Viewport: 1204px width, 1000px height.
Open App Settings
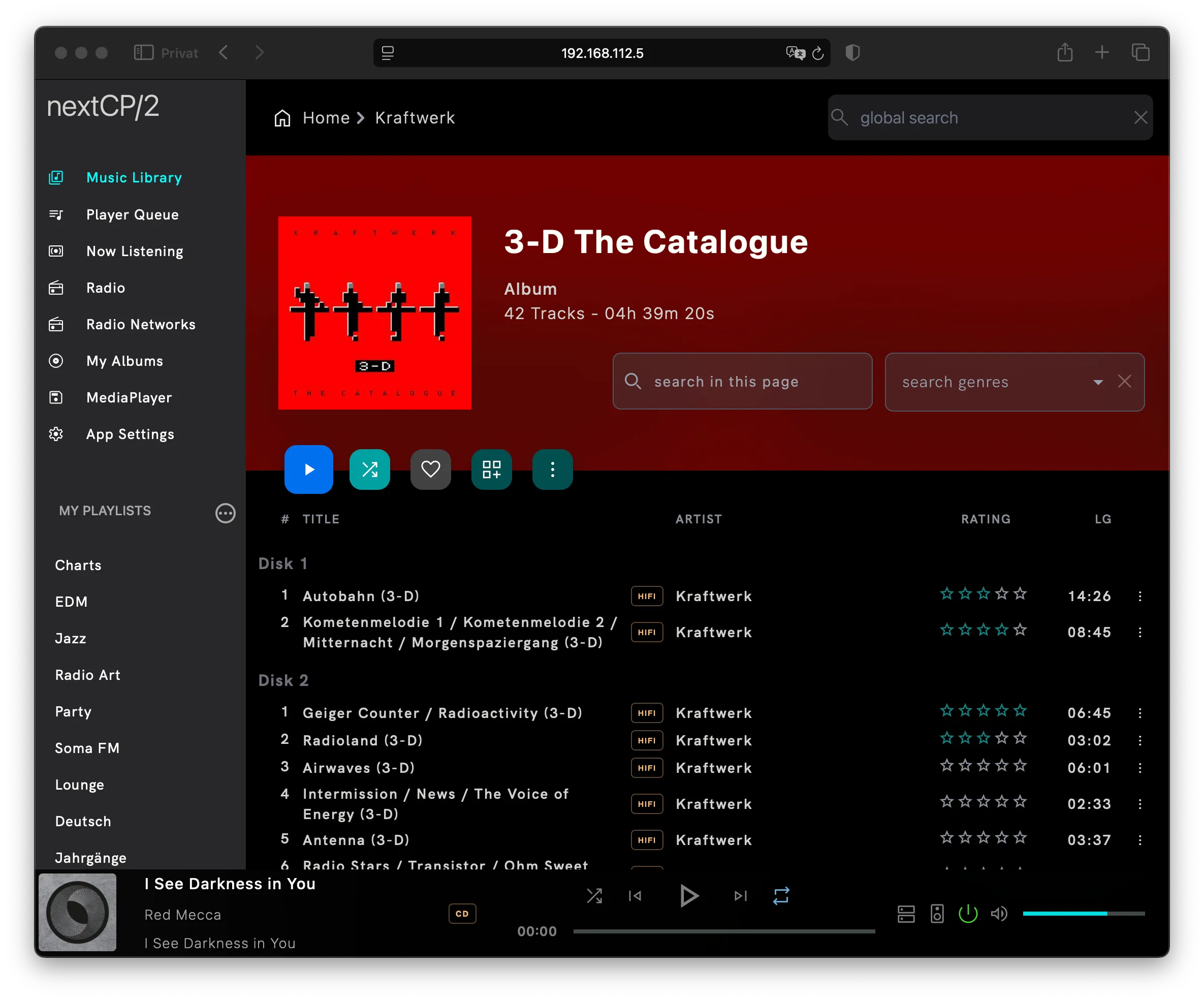click(x=130, y=434)
